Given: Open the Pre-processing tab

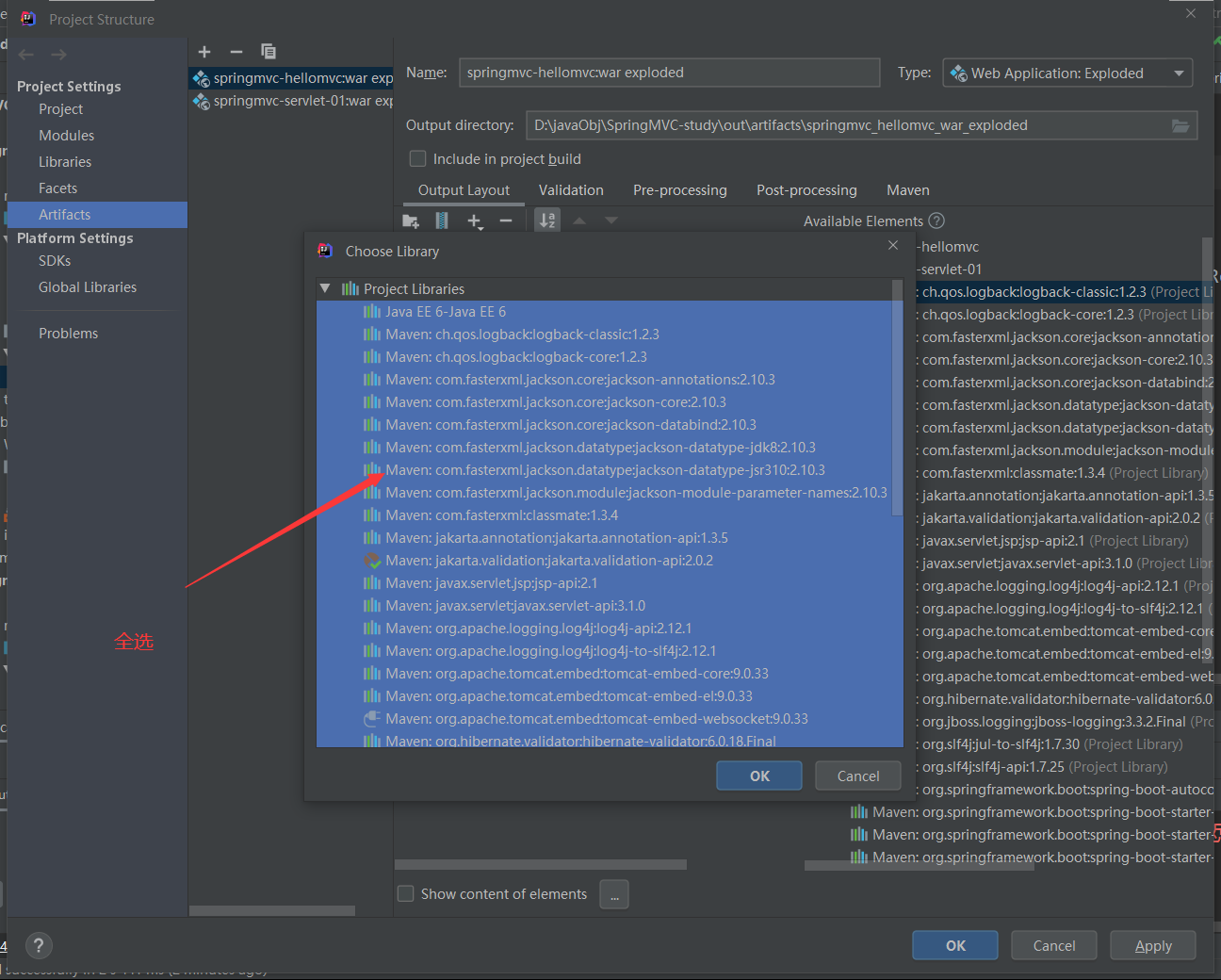Looking at the screenshot, I should click(x=680, y=190).
